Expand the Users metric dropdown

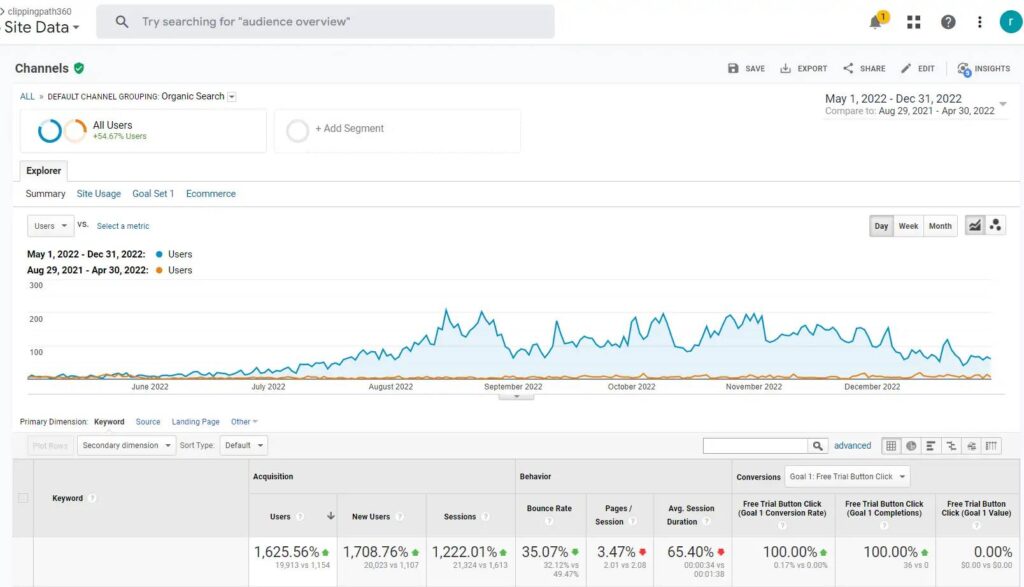point(52,226)
